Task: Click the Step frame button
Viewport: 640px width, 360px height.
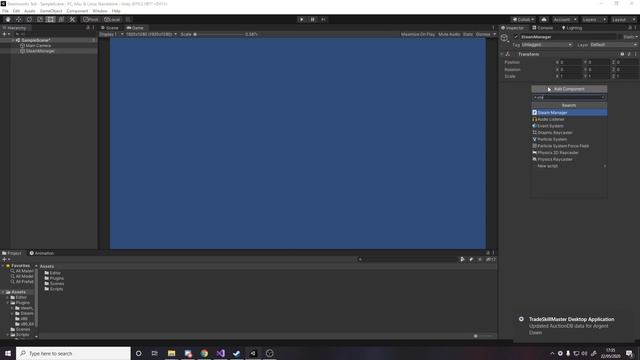Action: (x=323, y=20)
